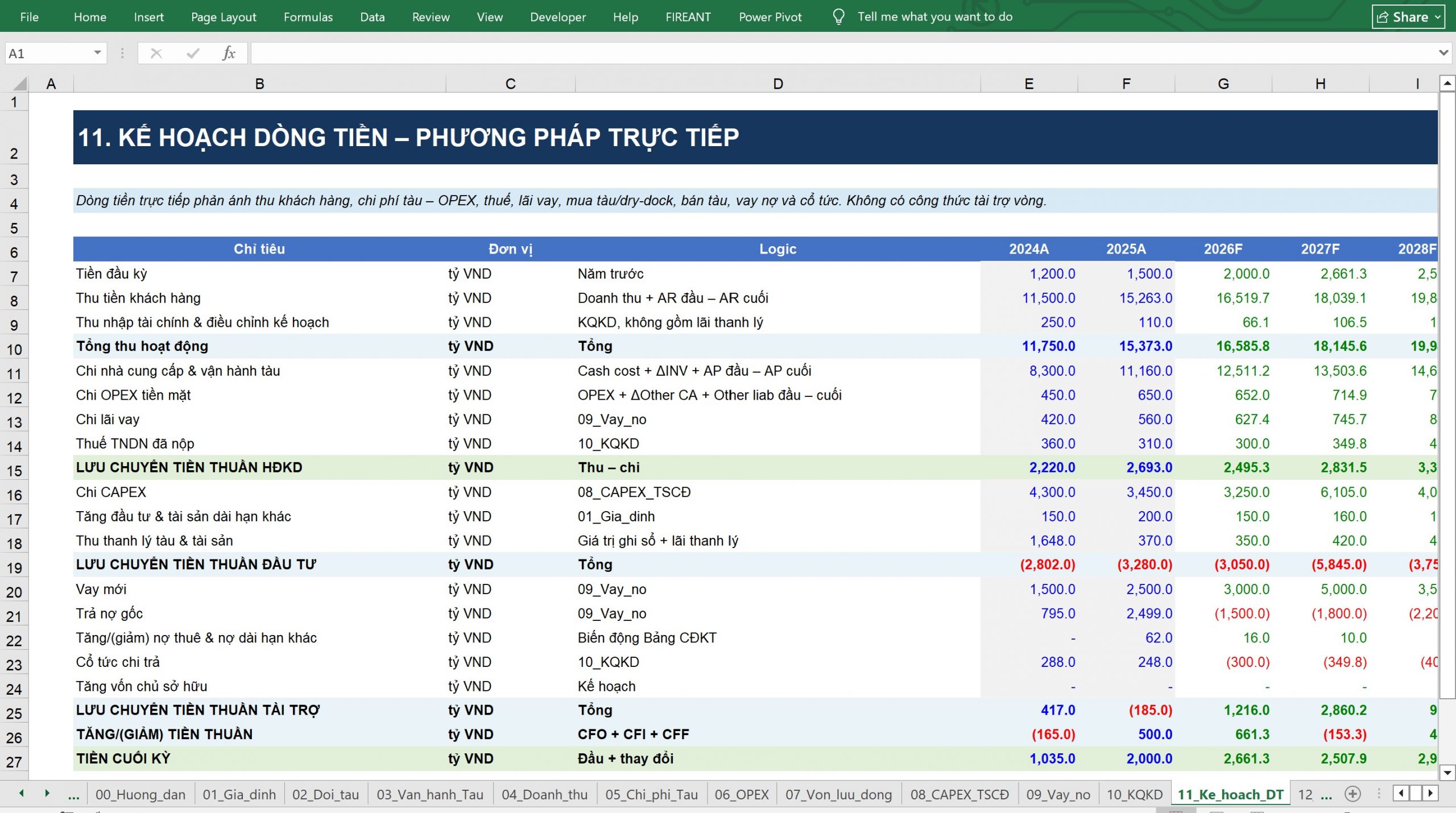This screenshot has width=1456, height=813.
Task: Switch to the 09_Vay_no sheet
Action: tap(1058, 794)
